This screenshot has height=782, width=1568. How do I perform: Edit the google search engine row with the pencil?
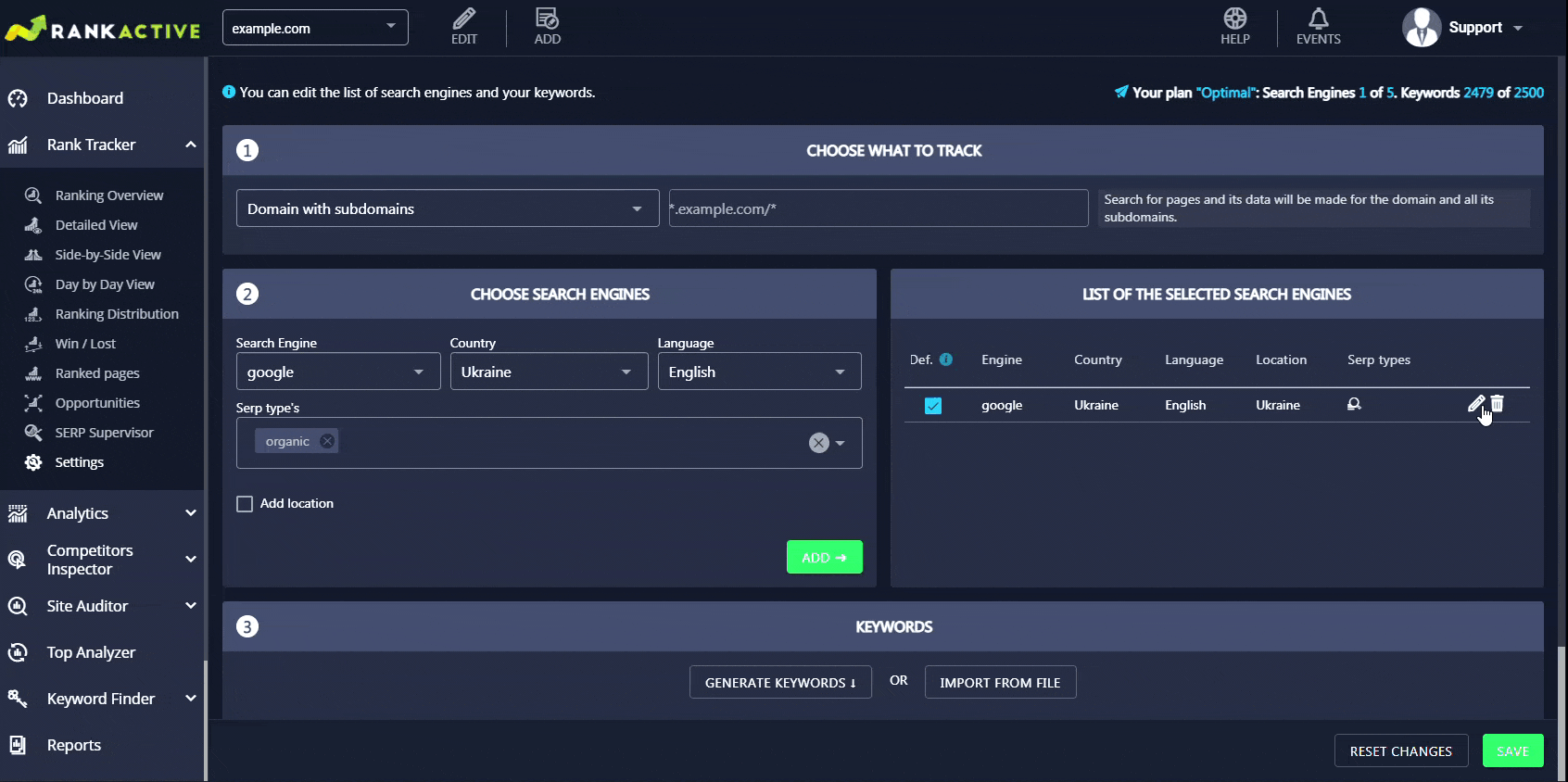tap(1475, 404)
